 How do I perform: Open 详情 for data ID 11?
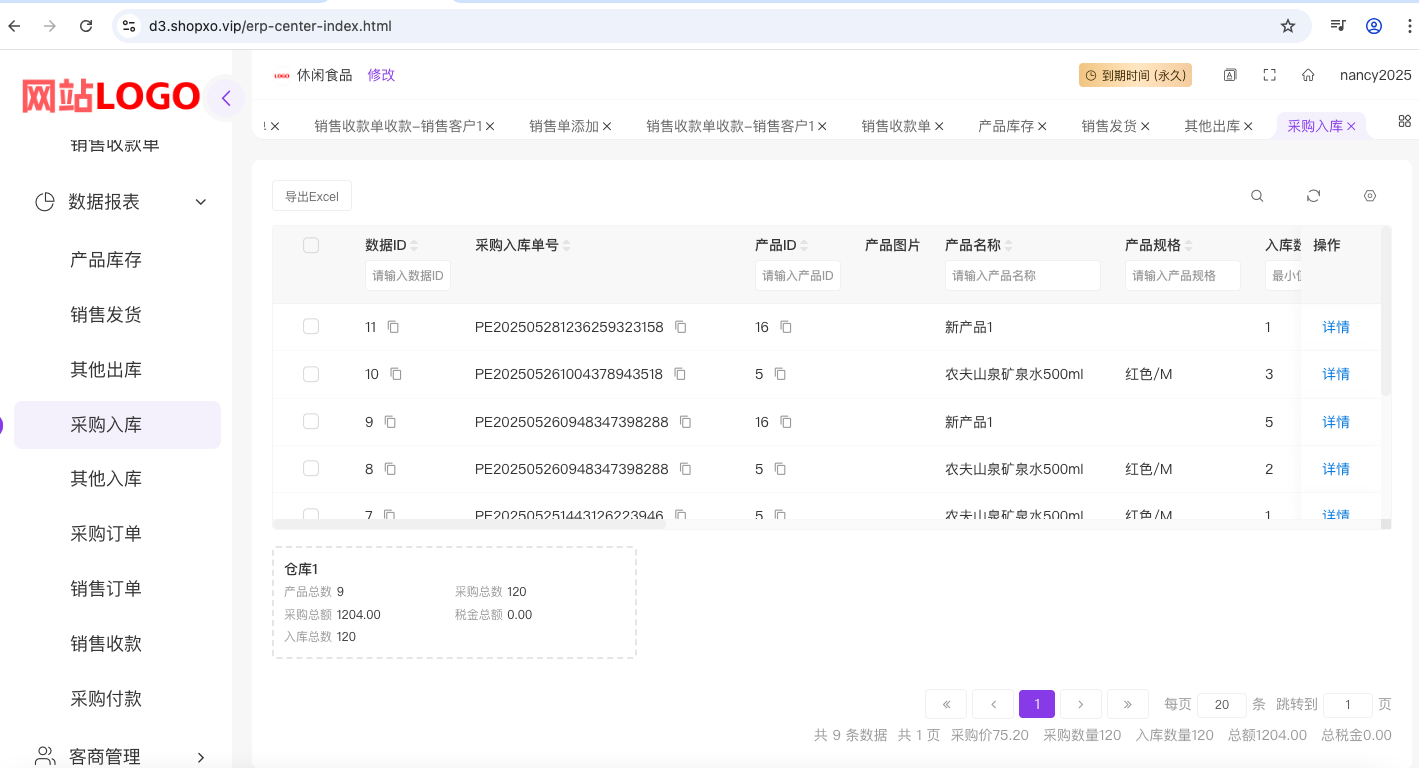[x=1336, y=327]
